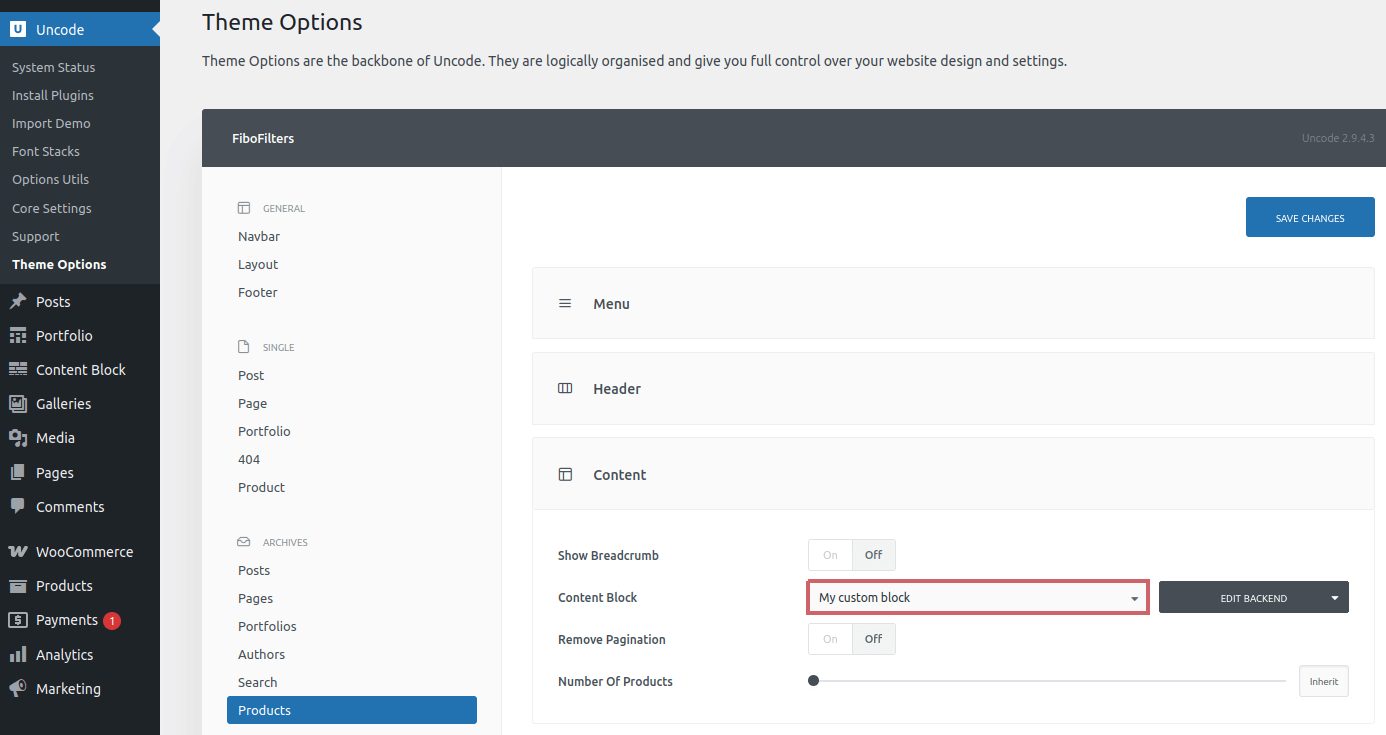Click the Marketing megaphone icon

click(x=18, y=688)
